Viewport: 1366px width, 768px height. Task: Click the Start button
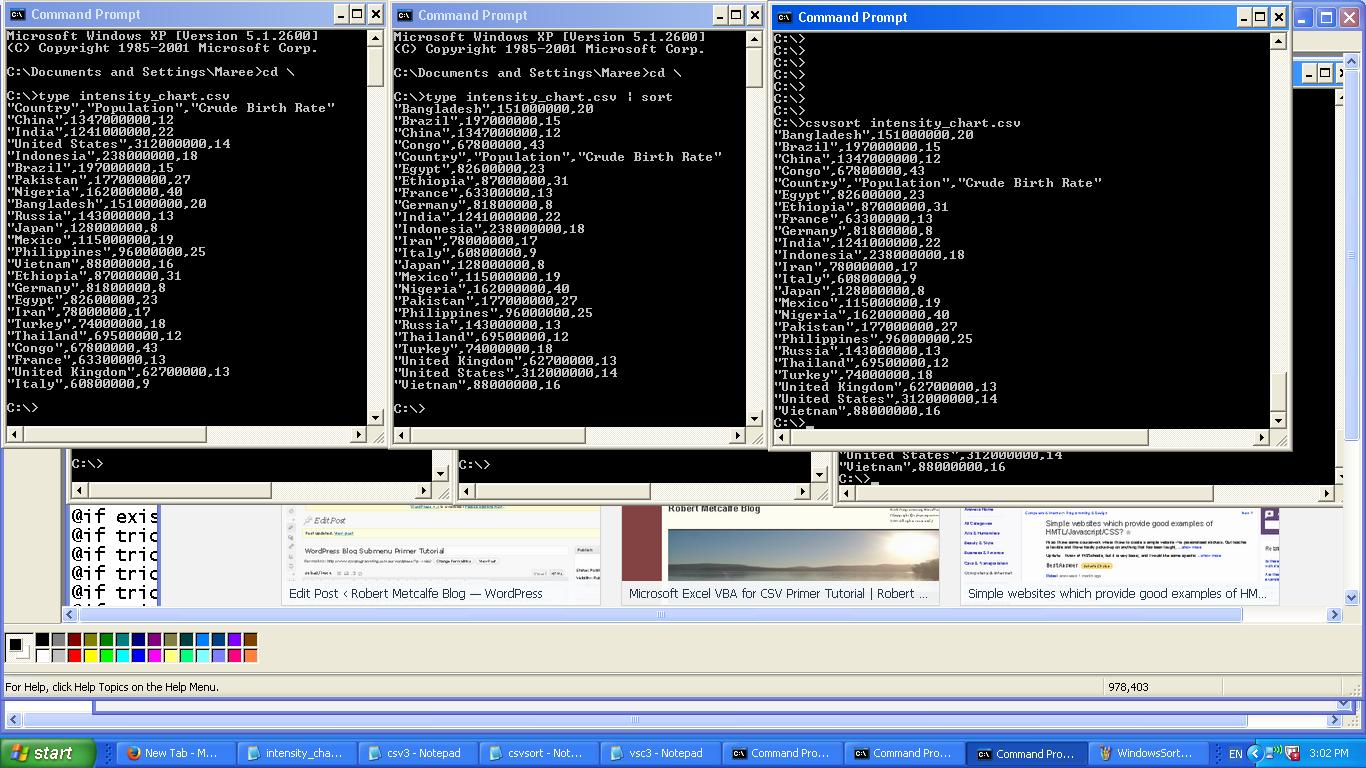tap(47, 753)
